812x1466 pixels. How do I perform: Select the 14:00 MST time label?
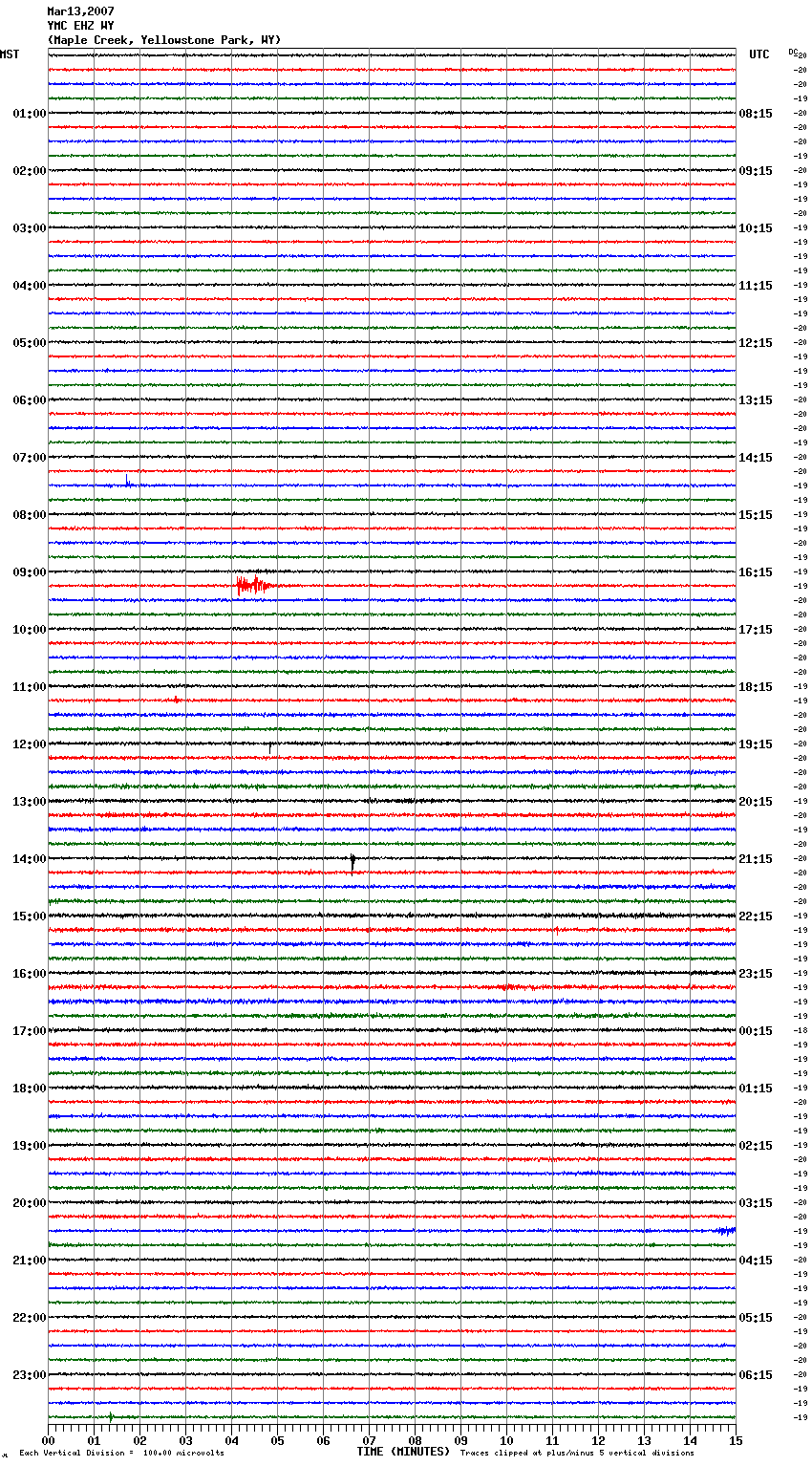tap(30, 859)
